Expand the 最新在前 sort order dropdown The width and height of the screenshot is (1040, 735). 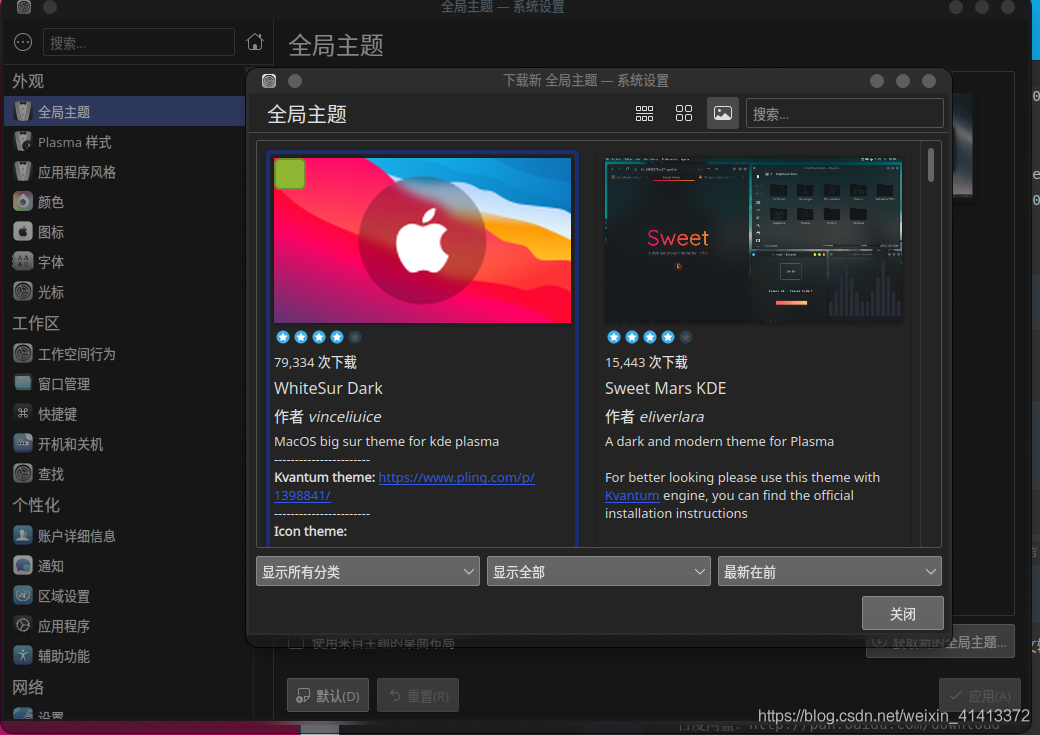click(x=829, y=571)
